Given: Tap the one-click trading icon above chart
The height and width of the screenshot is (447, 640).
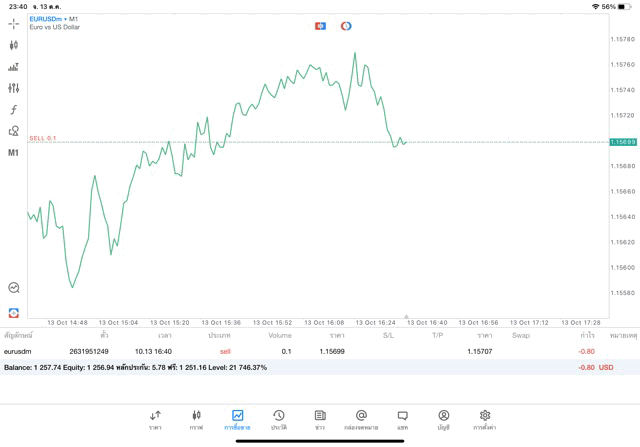Looking at the screenshot, I should 320,26.
